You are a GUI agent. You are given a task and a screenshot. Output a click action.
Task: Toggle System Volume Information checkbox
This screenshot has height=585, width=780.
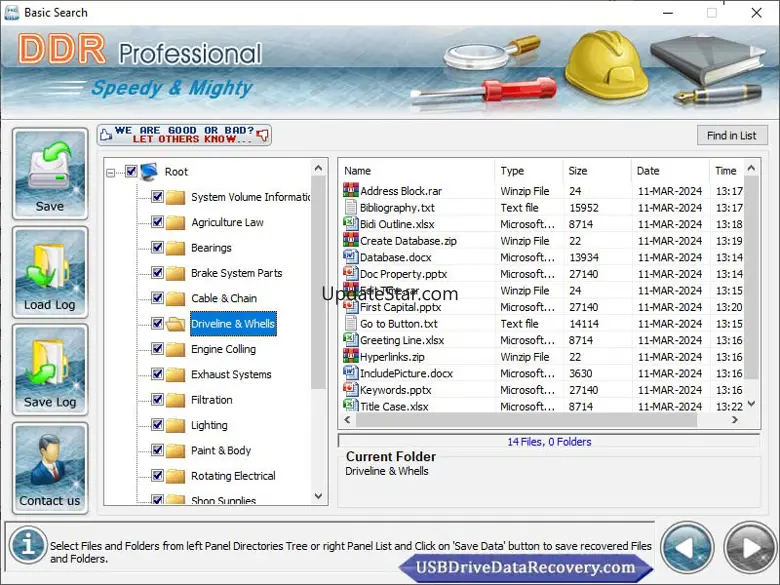pyautogui.click(x=157, y=196)
